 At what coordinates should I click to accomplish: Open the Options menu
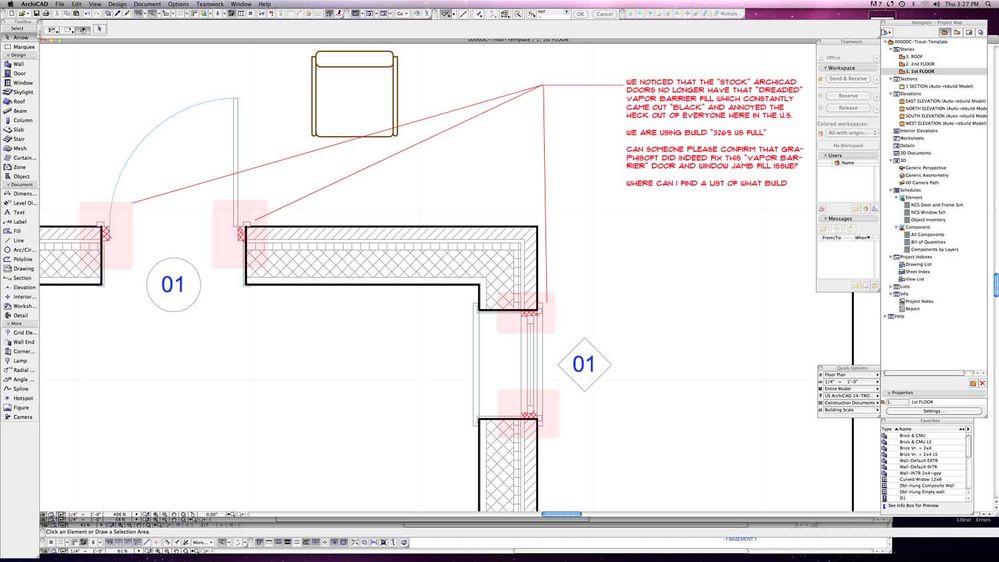point(178,4)
